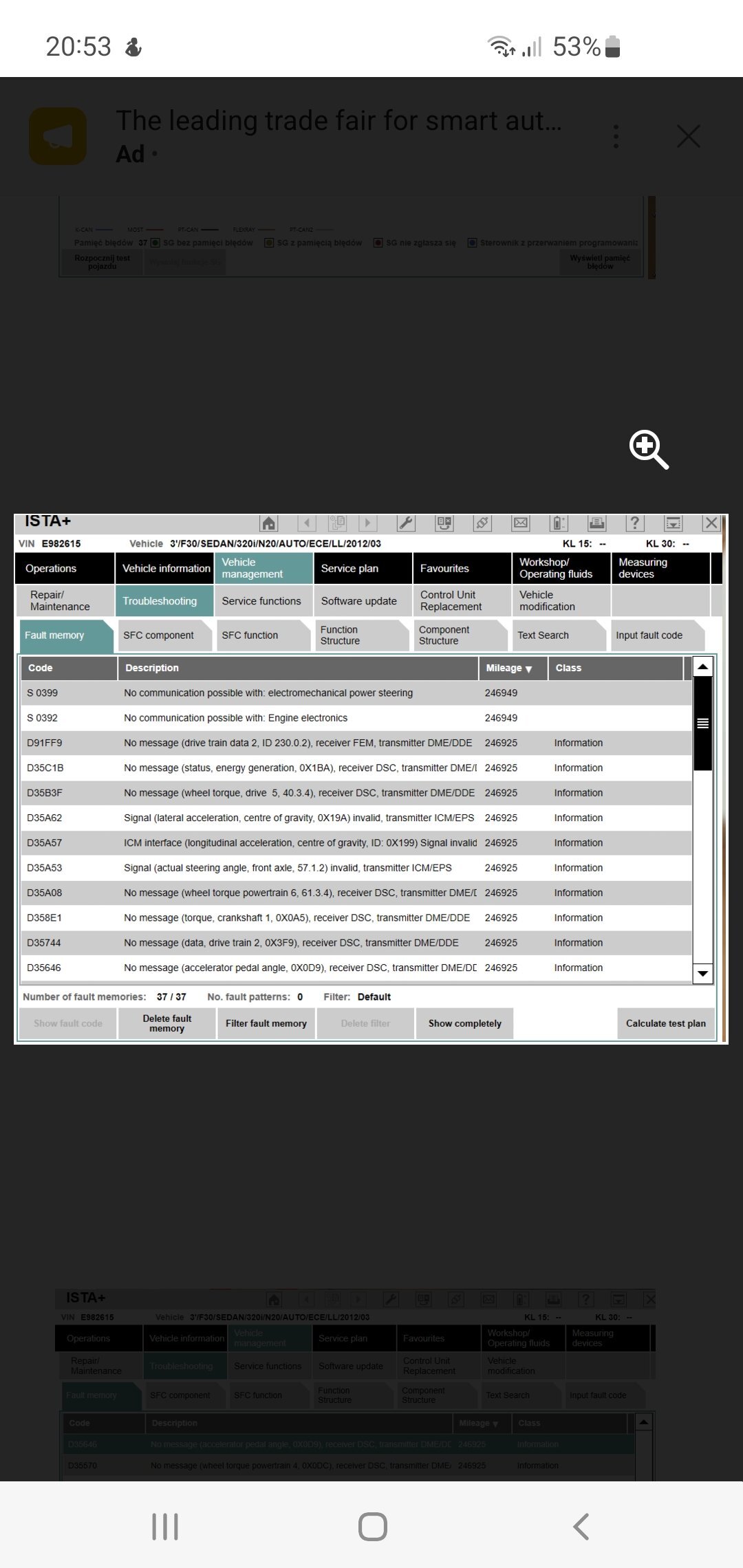
Task: Open the ISTA+ help question mark icon
Action: pos(634,523)
